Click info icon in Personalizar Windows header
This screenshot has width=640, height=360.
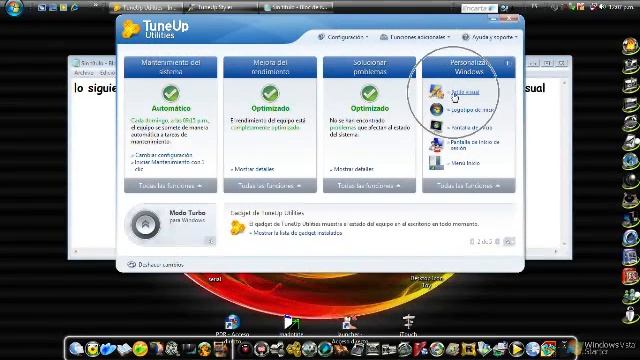[507, 63]
